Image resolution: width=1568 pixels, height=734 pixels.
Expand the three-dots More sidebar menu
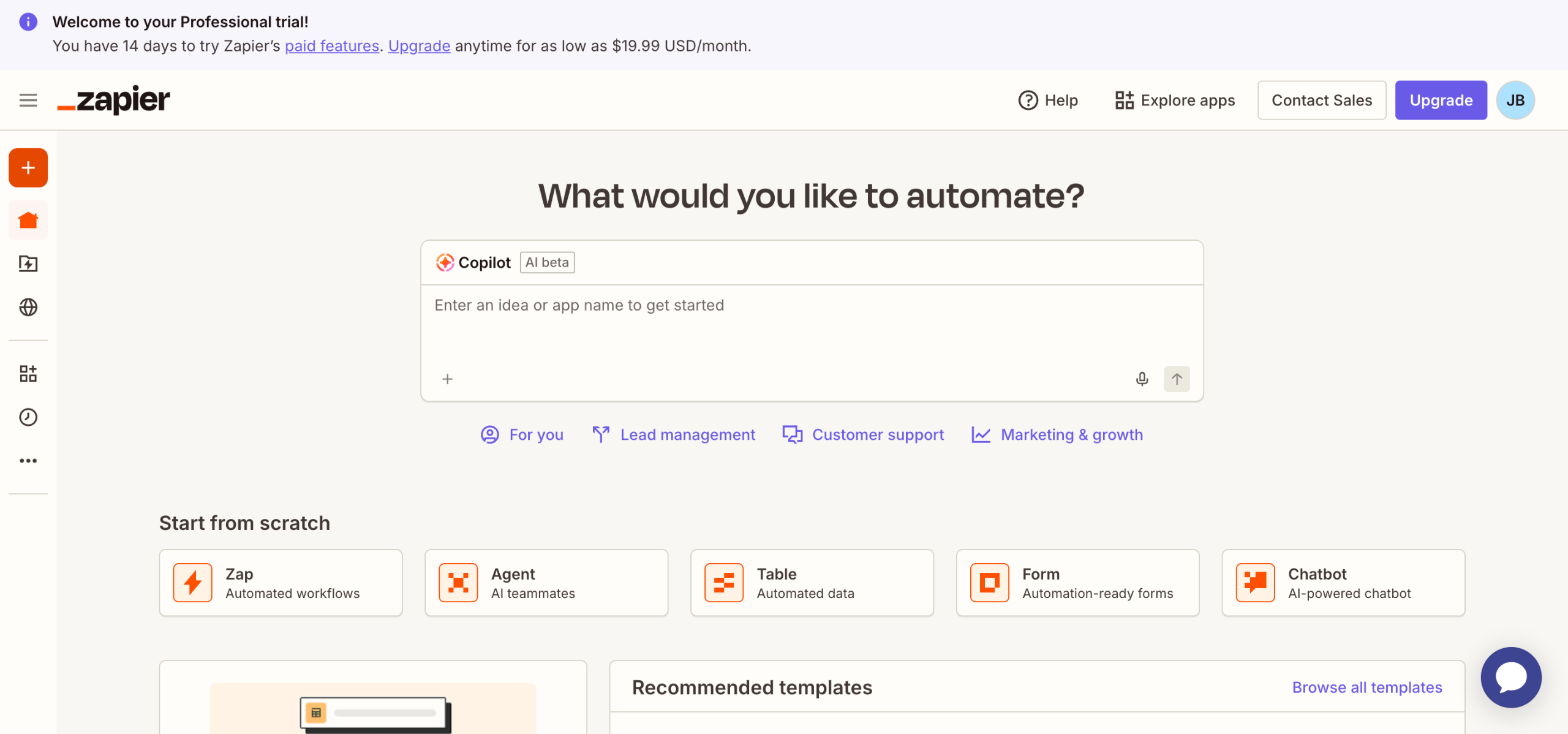[x=28, y=461]
